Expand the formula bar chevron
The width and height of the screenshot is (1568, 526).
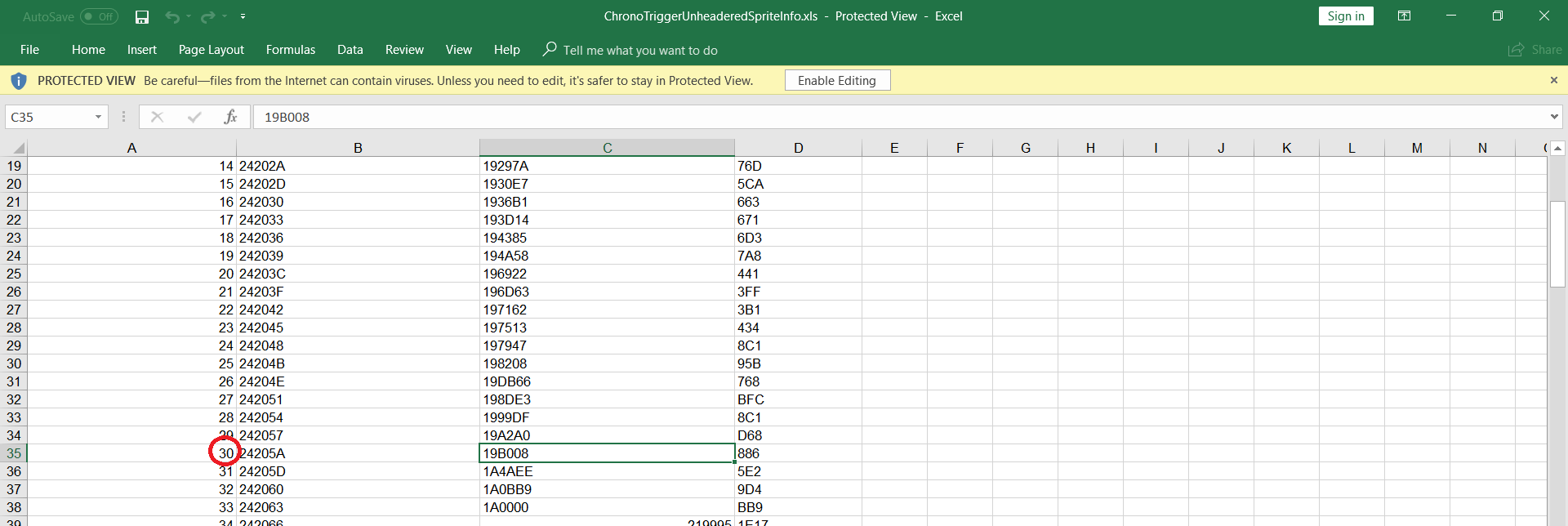point(1553,117)
